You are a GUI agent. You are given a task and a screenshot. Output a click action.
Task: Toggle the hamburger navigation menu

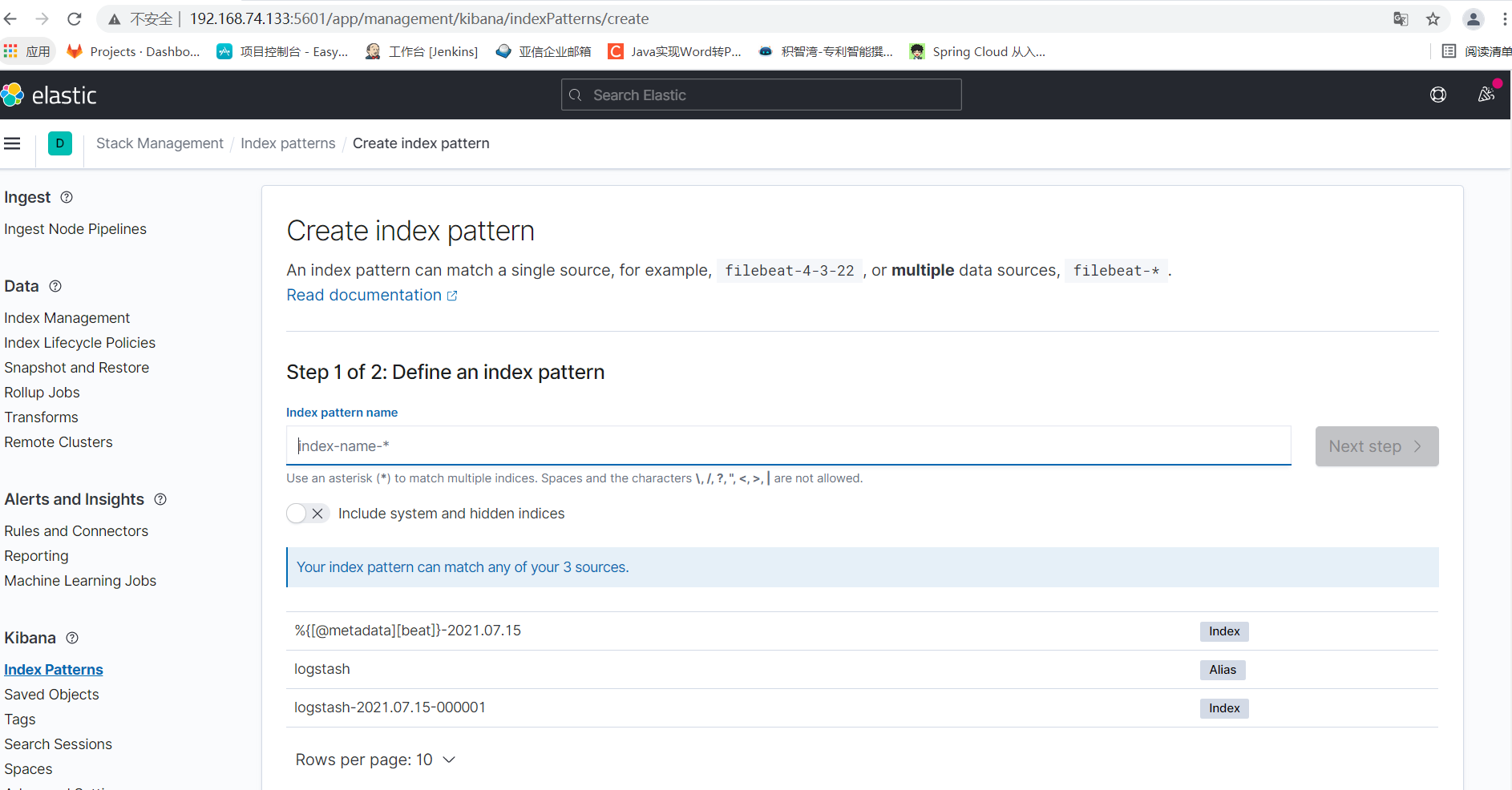[12, 143]
